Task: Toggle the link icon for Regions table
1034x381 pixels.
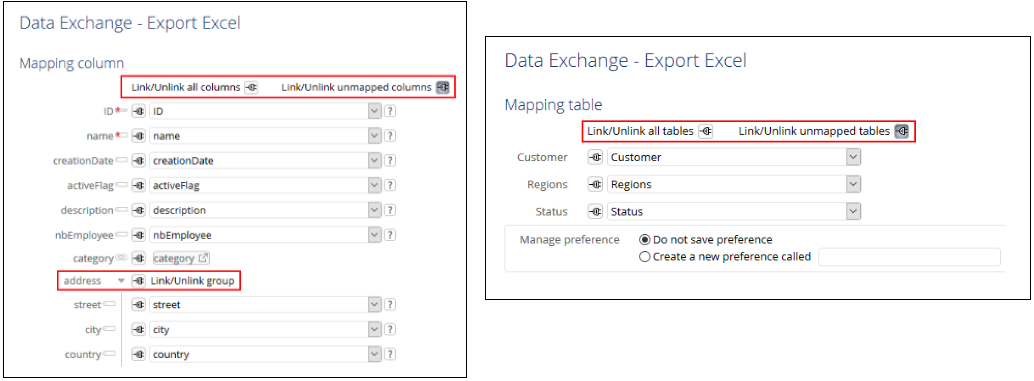Action: [594, 185]
